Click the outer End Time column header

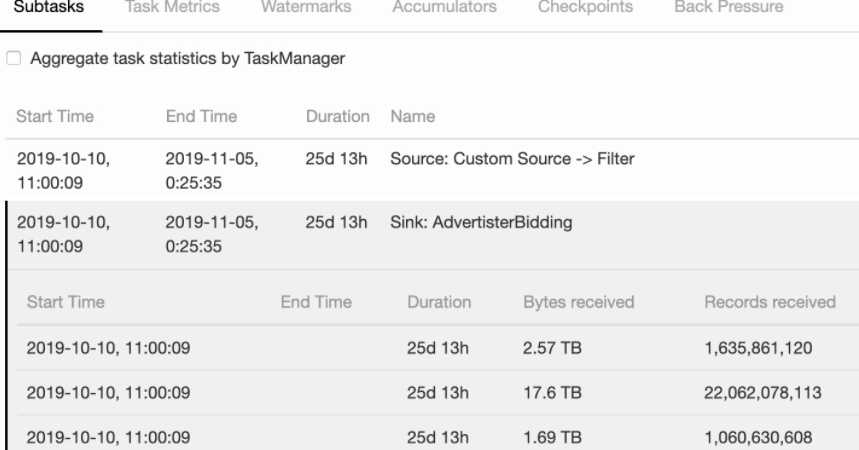pos(202,116)
